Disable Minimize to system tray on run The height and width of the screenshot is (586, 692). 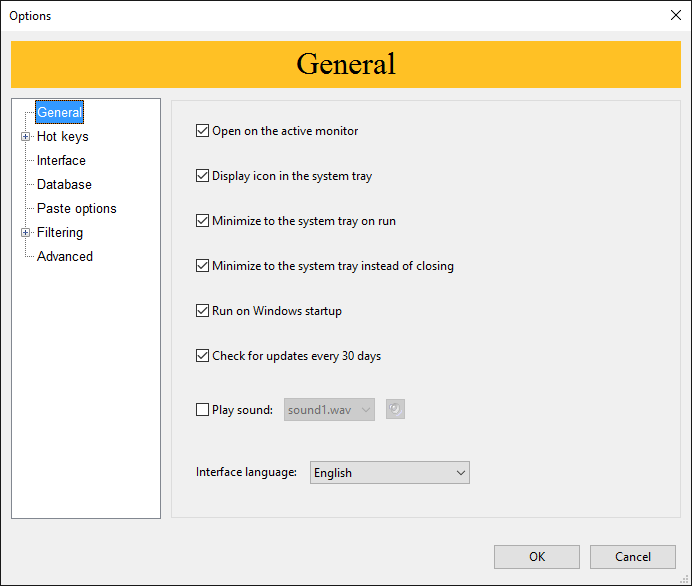[x=203, y=221]
